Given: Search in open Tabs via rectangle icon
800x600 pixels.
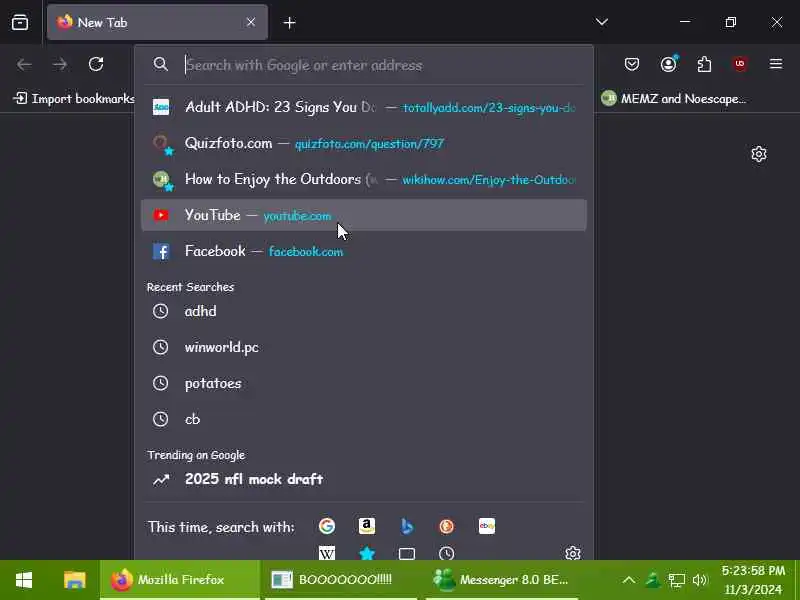Looking at the screenshot, I should [407, 553].
